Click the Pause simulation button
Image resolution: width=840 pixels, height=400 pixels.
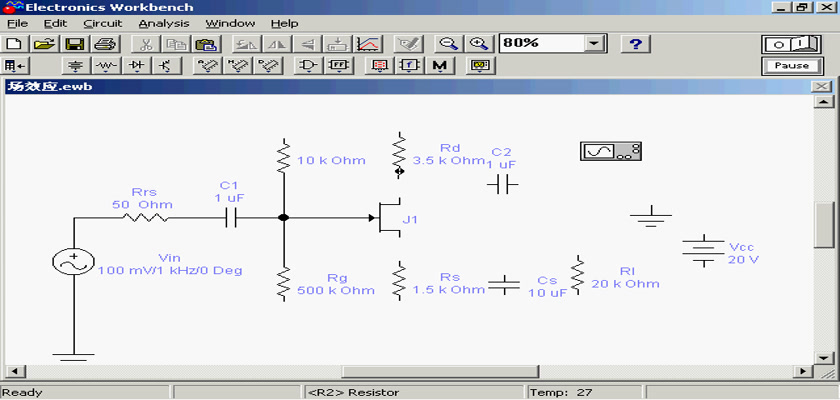pos(792,66)
